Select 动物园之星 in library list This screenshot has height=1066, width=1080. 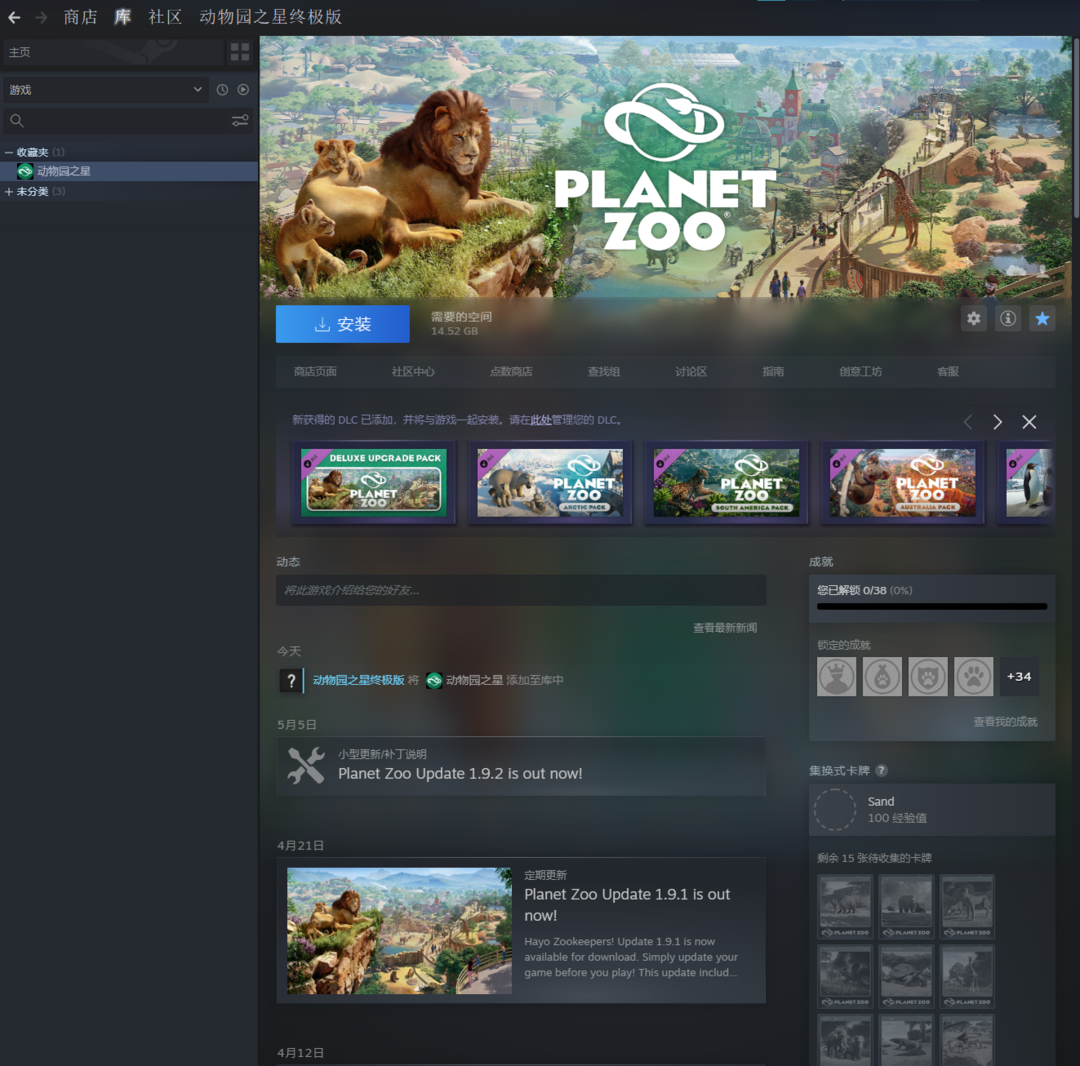click(64, 171)
